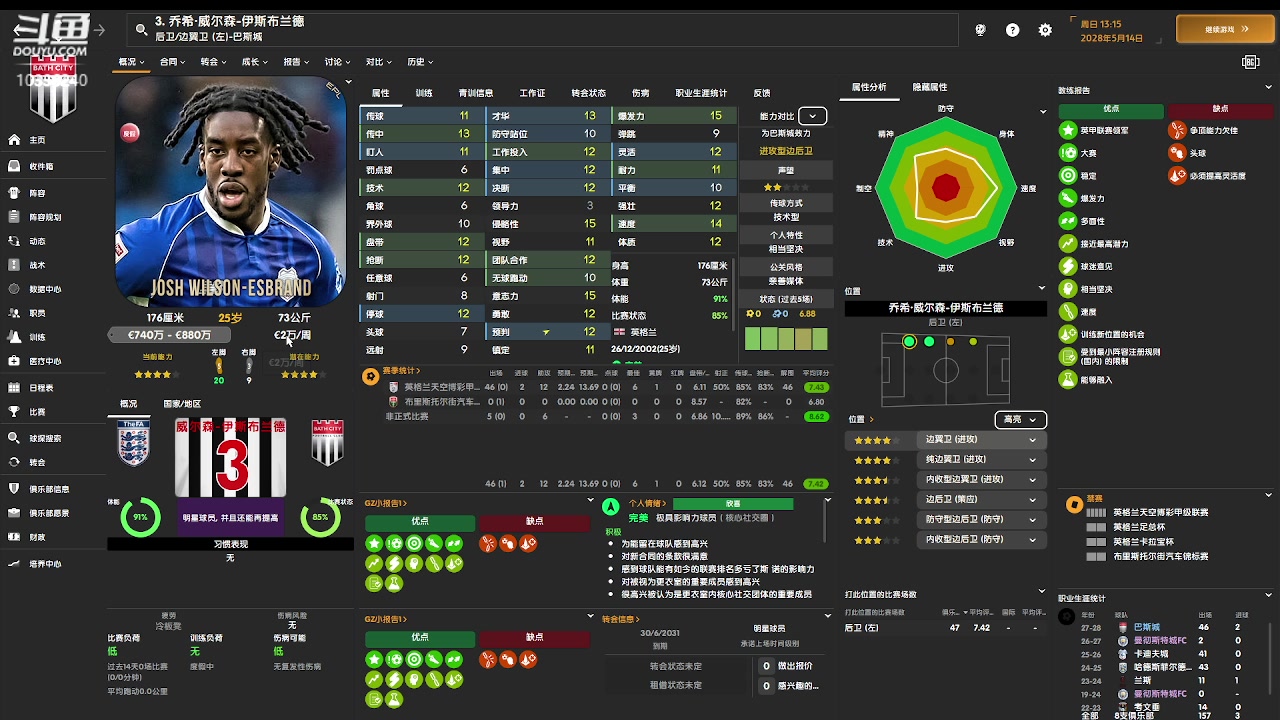The height and width of the screenshot is (720, 1280).
Task: Open the 高亮 highlight dropdown
Action: click(1020, 419)
